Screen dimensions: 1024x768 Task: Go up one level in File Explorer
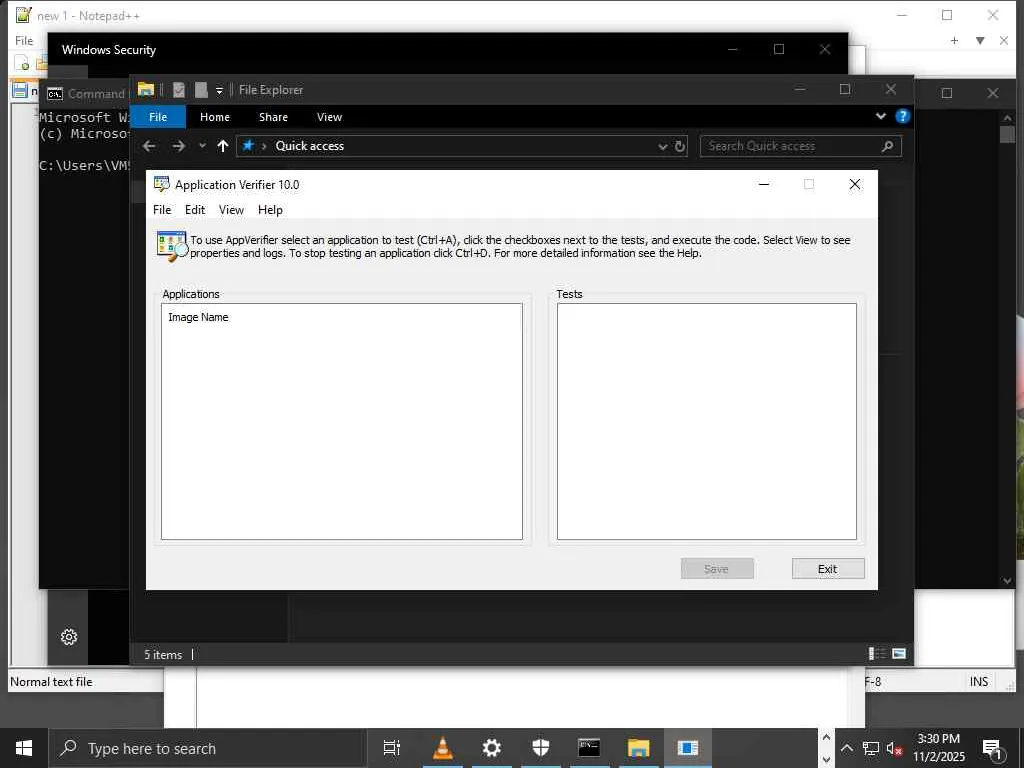coord(223,146)
